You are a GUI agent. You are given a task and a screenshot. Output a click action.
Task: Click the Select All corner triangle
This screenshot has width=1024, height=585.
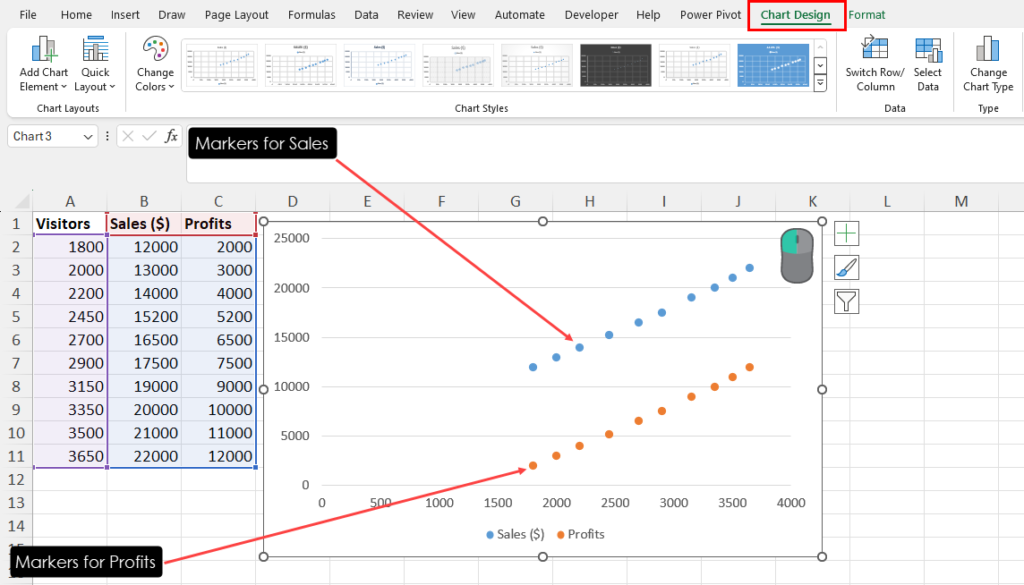[x=22, y=200]
